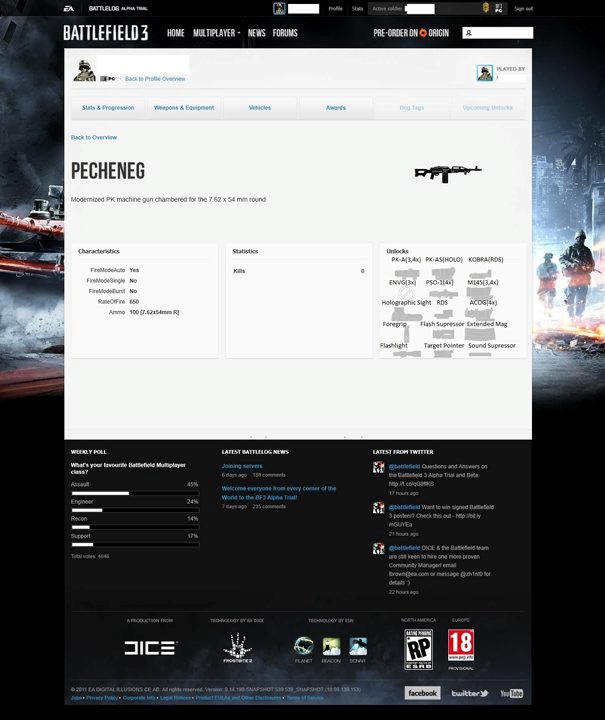Image resolution: width=605 pixels, height=720 pixels.
Task: Switch to Vehicles tab
Action: point(260,107)
